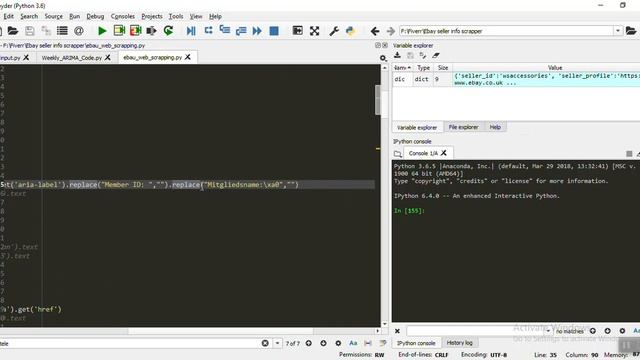Close the Weekly_ARIMA_Code.py tab
Image resolution: width=640 pixels, height=360 pixels.
108,58
